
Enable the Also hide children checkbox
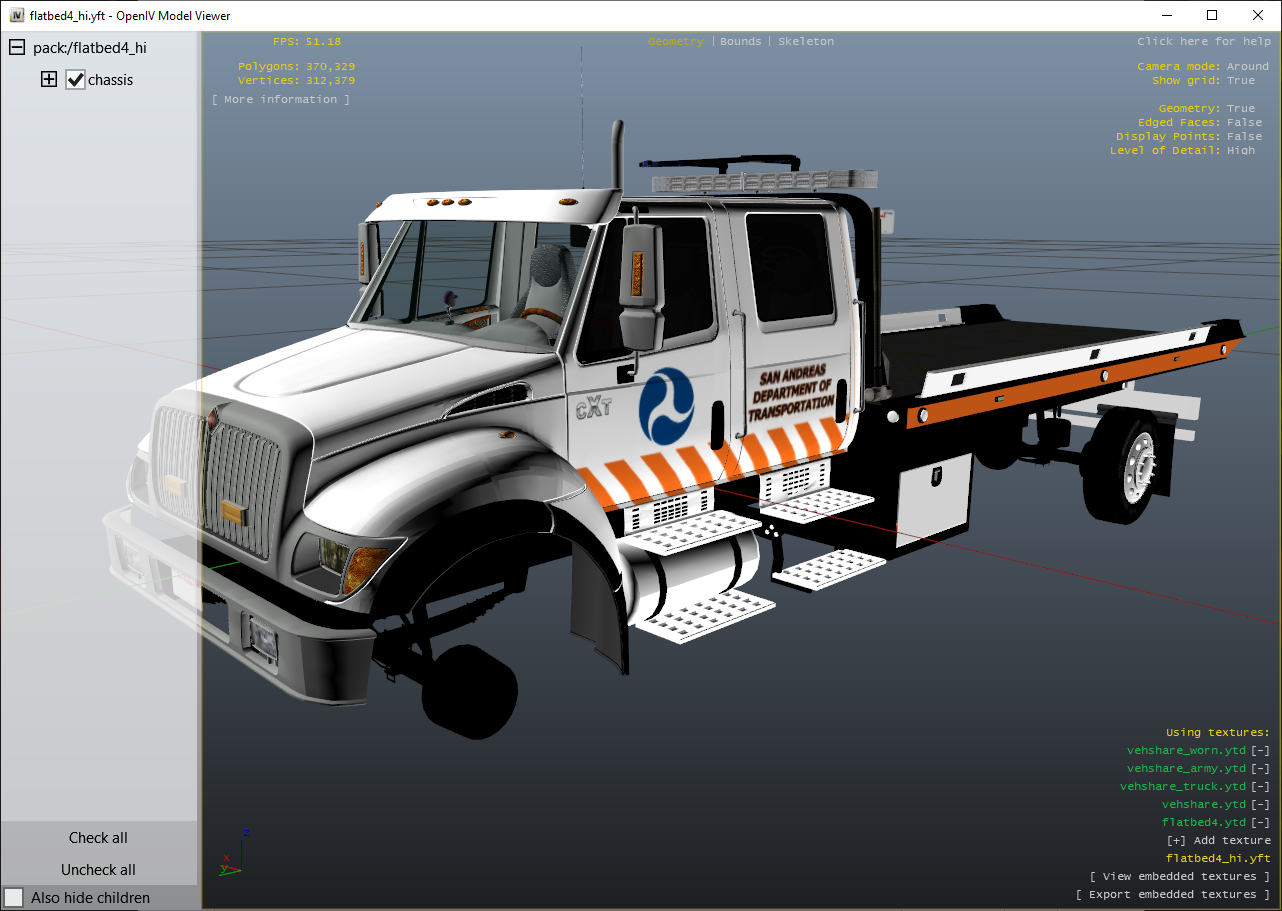(14, 897)
